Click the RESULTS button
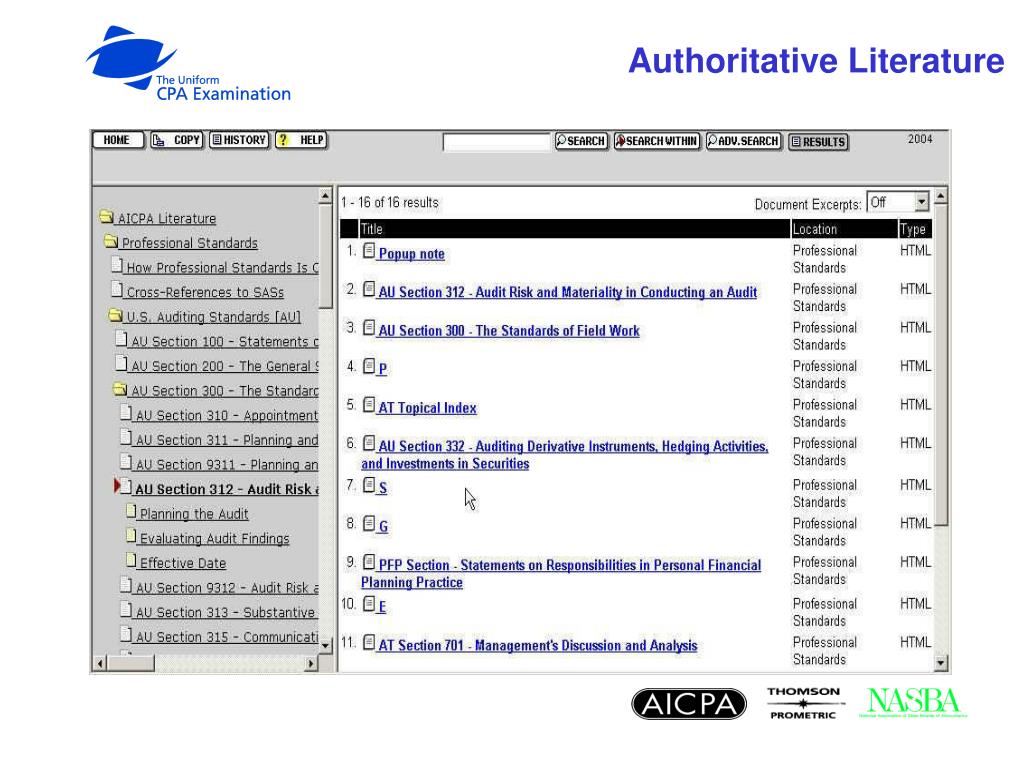 pos(818,142)
